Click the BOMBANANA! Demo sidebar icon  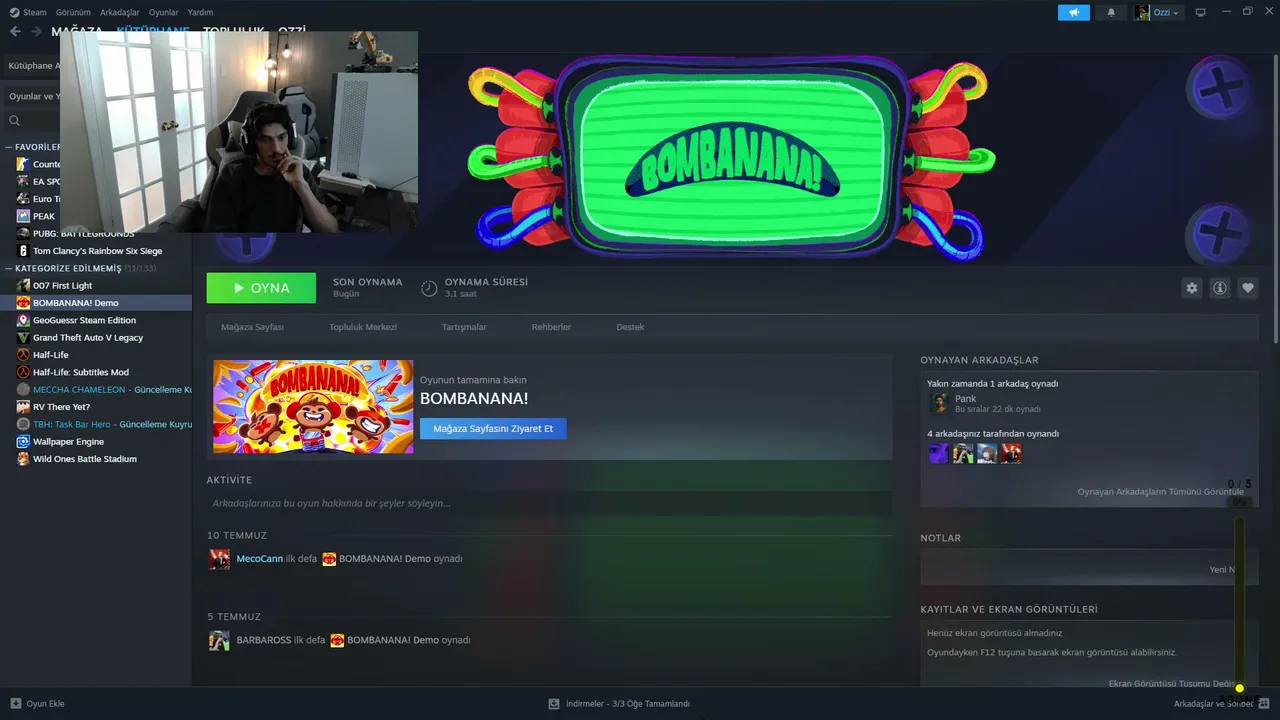(23, 303)
